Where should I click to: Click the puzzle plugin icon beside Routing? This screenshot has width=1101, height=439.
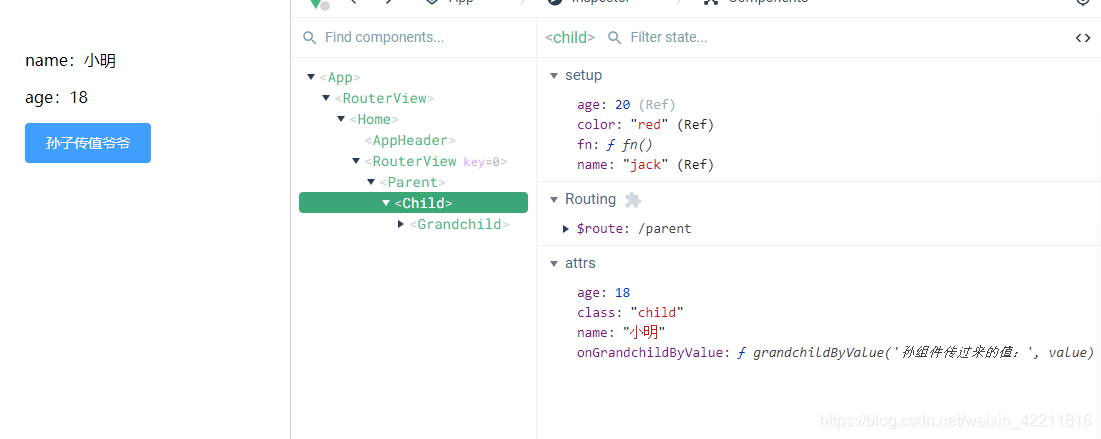pos(633,199)
